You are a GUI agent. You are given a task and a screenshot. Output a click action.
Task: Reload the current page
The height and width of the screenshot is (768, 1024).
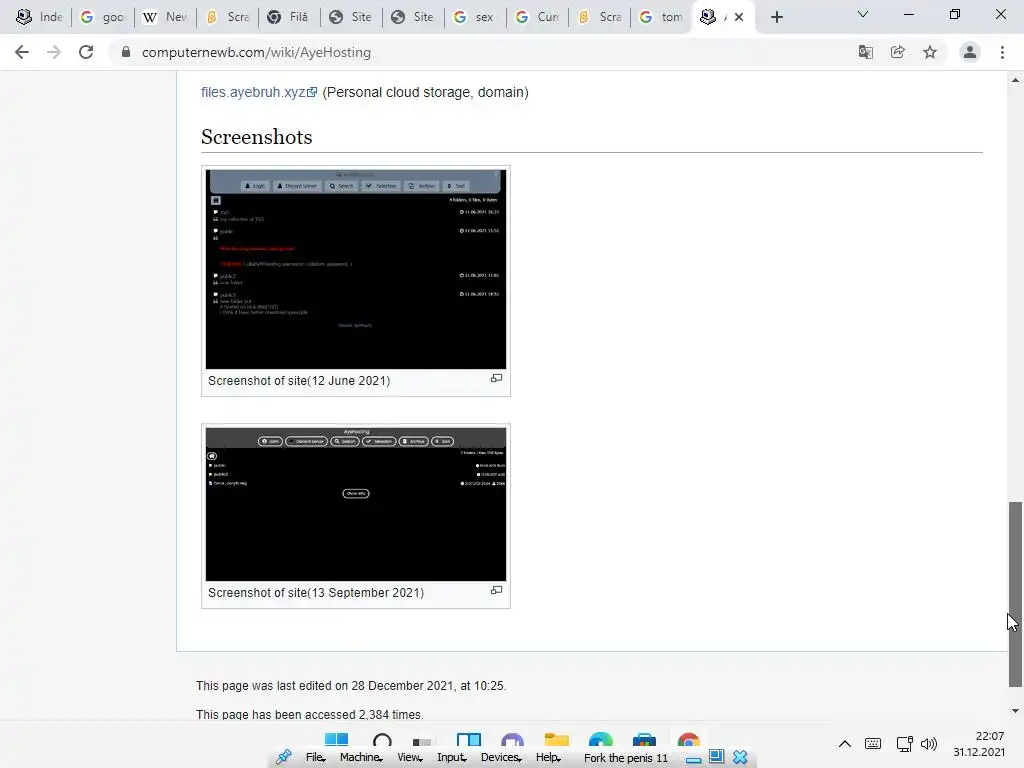pos(86,52)
